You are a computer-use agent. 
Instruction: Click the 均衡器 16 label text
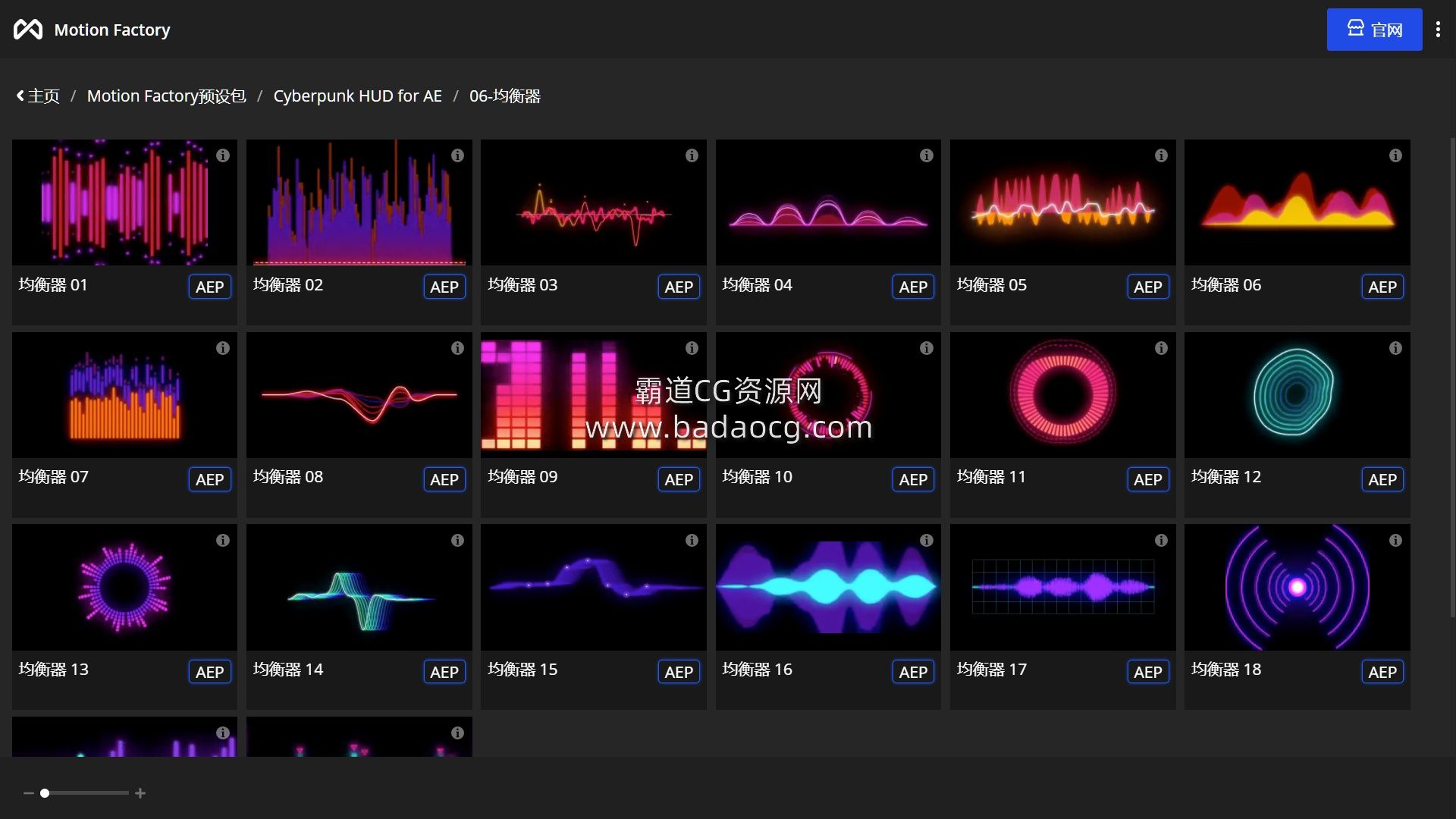[x=757, y=670]
